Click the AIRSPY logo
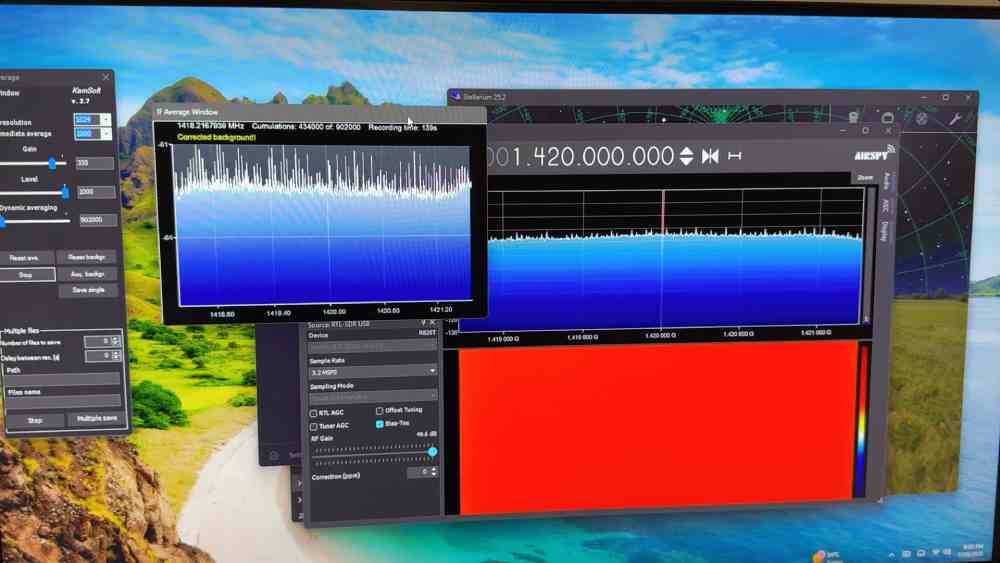 (x=871, y=156)
